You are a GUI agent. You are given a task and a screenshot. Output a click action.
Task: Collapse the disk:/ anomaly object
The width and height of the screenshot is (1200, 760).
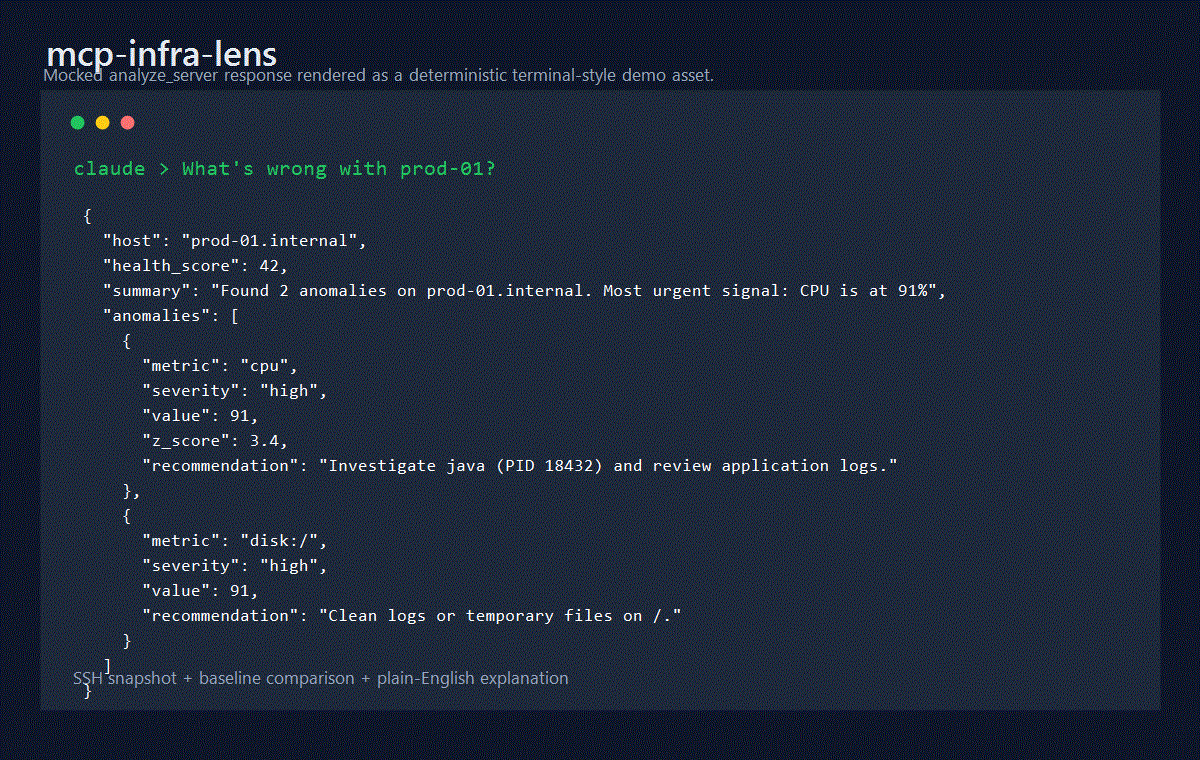pyautogui.click(x=127, y=515)
